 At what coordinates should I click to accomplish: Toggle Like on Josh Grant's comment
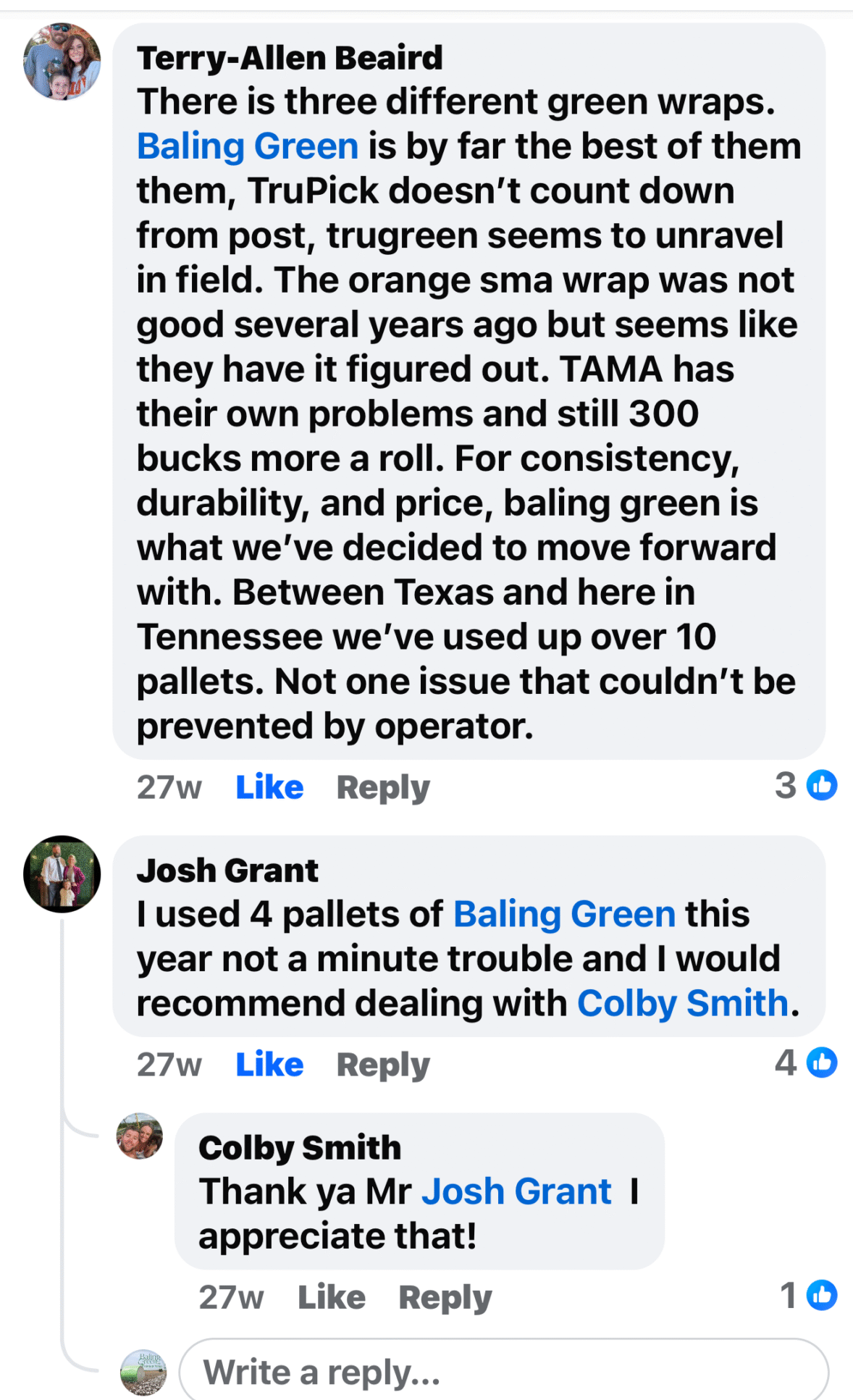[269, 1065]
